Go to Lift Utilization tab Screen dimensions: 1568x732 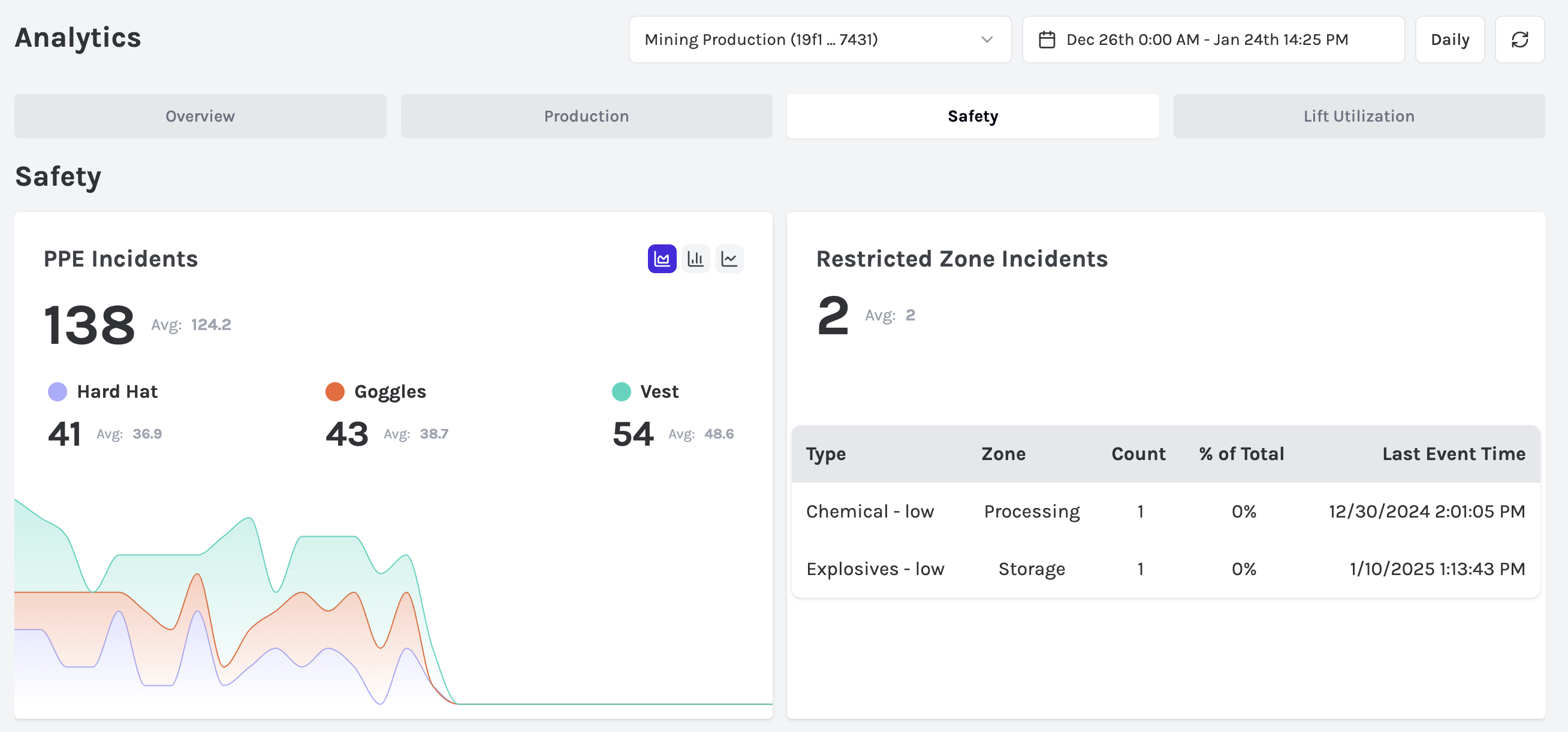[1358, 116]
